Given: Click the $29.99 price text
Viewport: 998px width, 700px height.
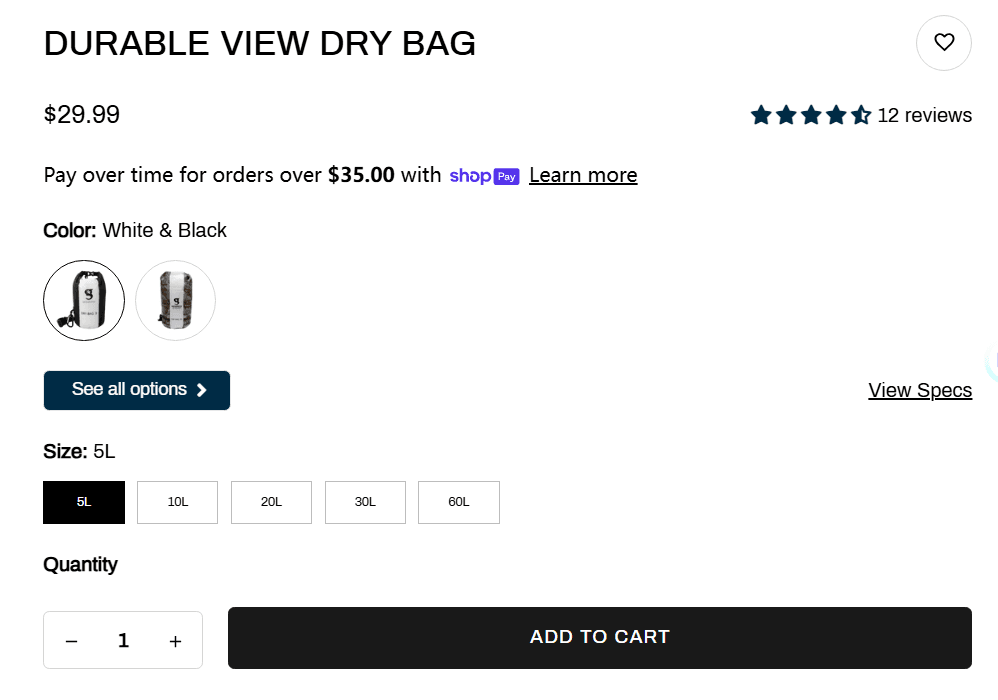Looking at the screenshot, I should [82, 115].
